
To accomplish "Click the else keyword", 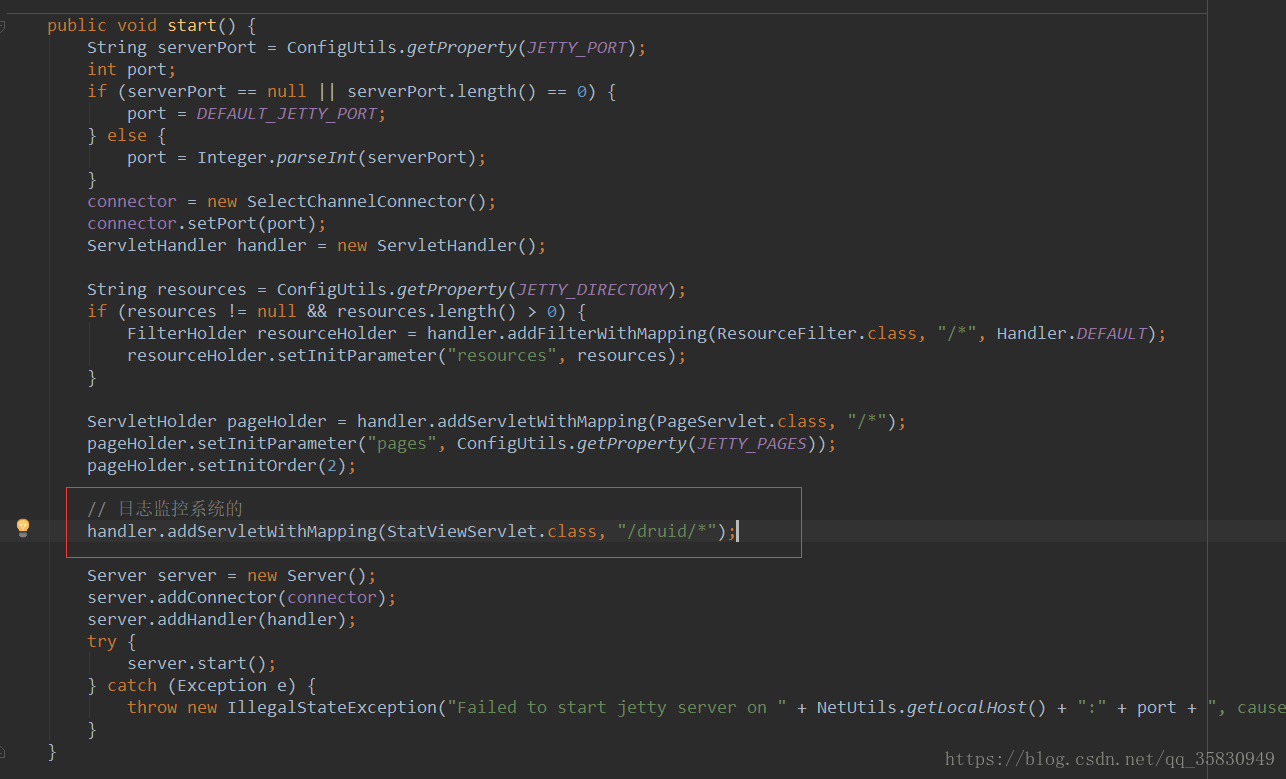I will pyautogui.click(x=127, y=135).
